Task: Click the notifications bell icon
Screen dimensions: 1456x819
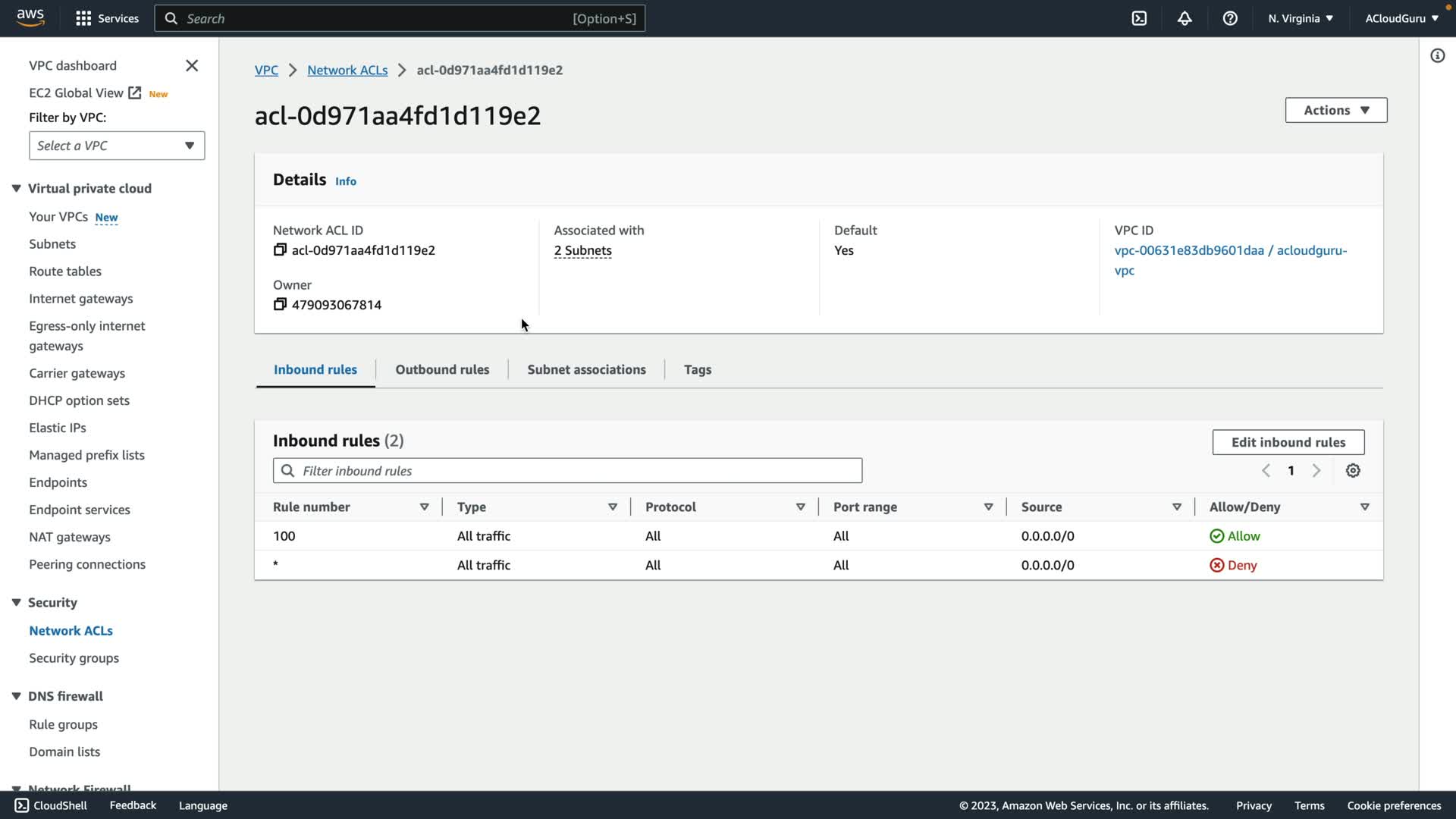Action: pyautogui.click(x=1185, y=18)
